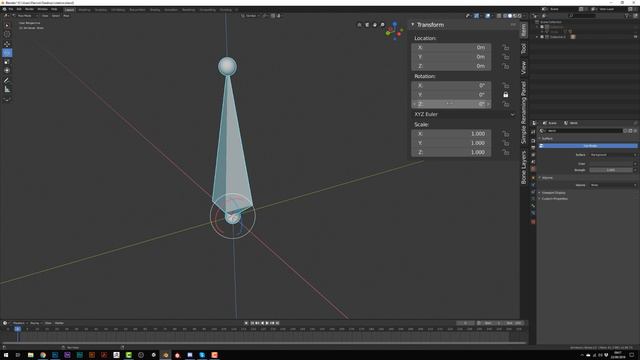Toggle camera view icon in viewport

pos(367,25)
